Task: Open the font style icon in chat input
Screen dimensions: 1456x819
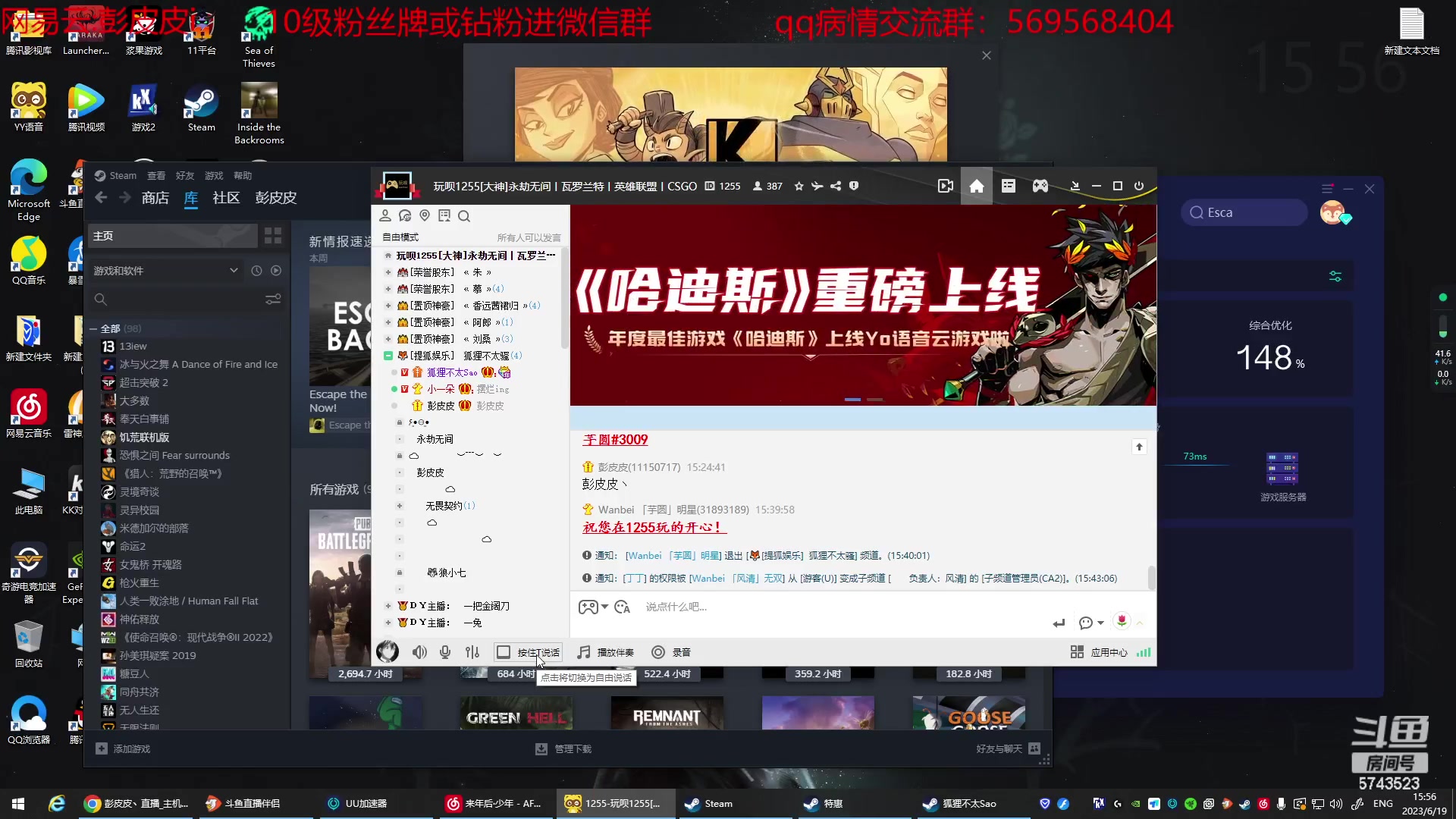Action: (623, 607)
